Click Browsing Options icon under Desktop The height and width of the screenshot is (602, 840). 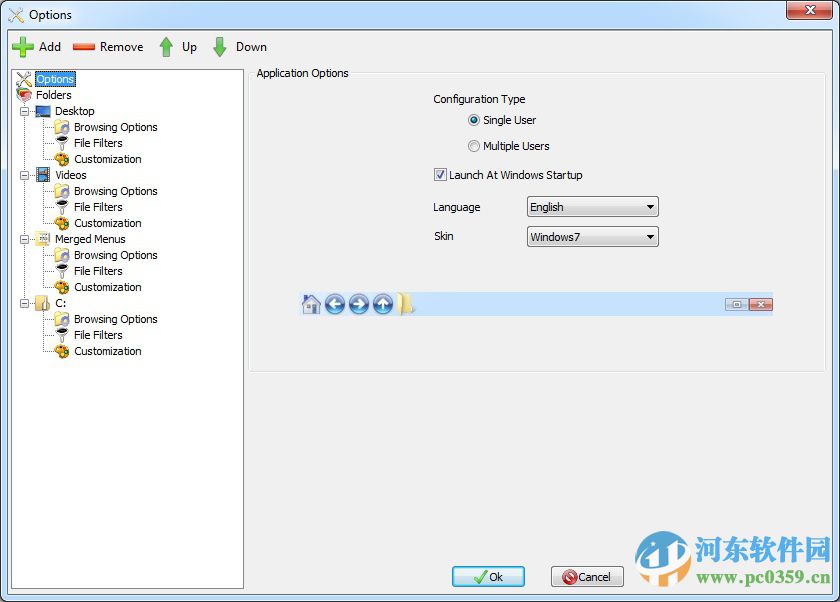(62, 127)
